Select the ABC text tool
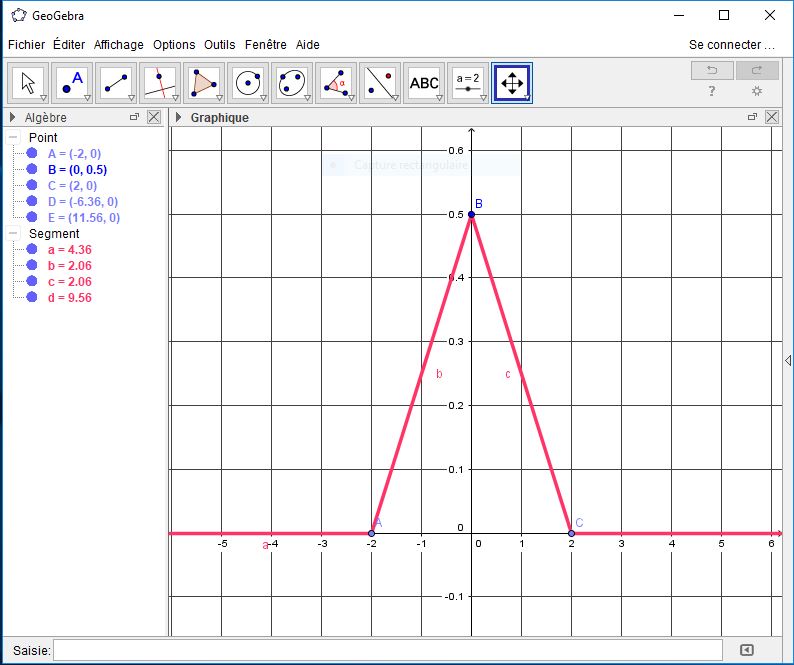The height and width of the screenshot is (665, 794). point(424,83)
